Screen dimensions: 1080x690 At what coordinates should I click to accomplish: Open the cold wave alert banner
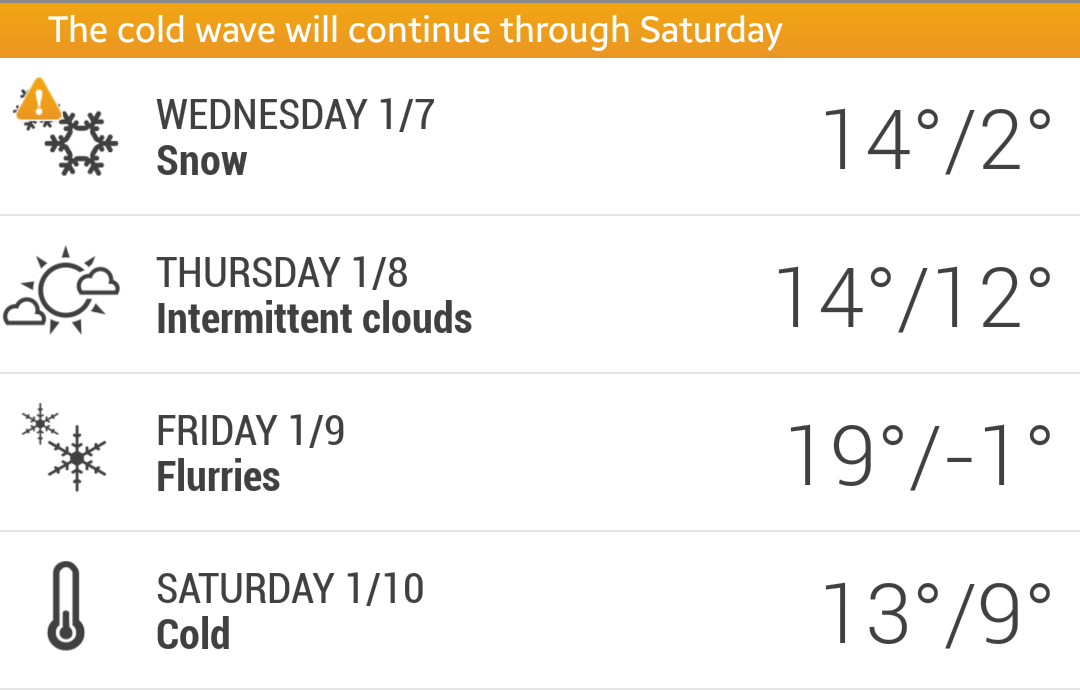click(415, 30)
